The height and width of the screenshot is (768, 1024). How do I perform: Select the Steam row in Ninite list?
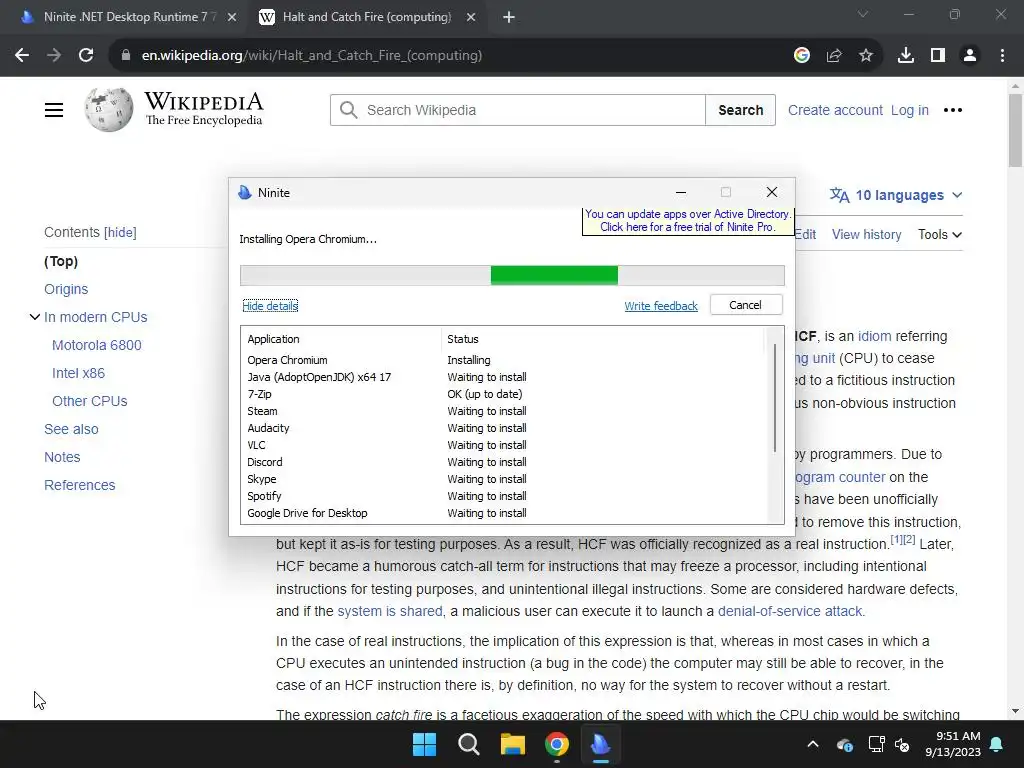(x=502, y=411)
